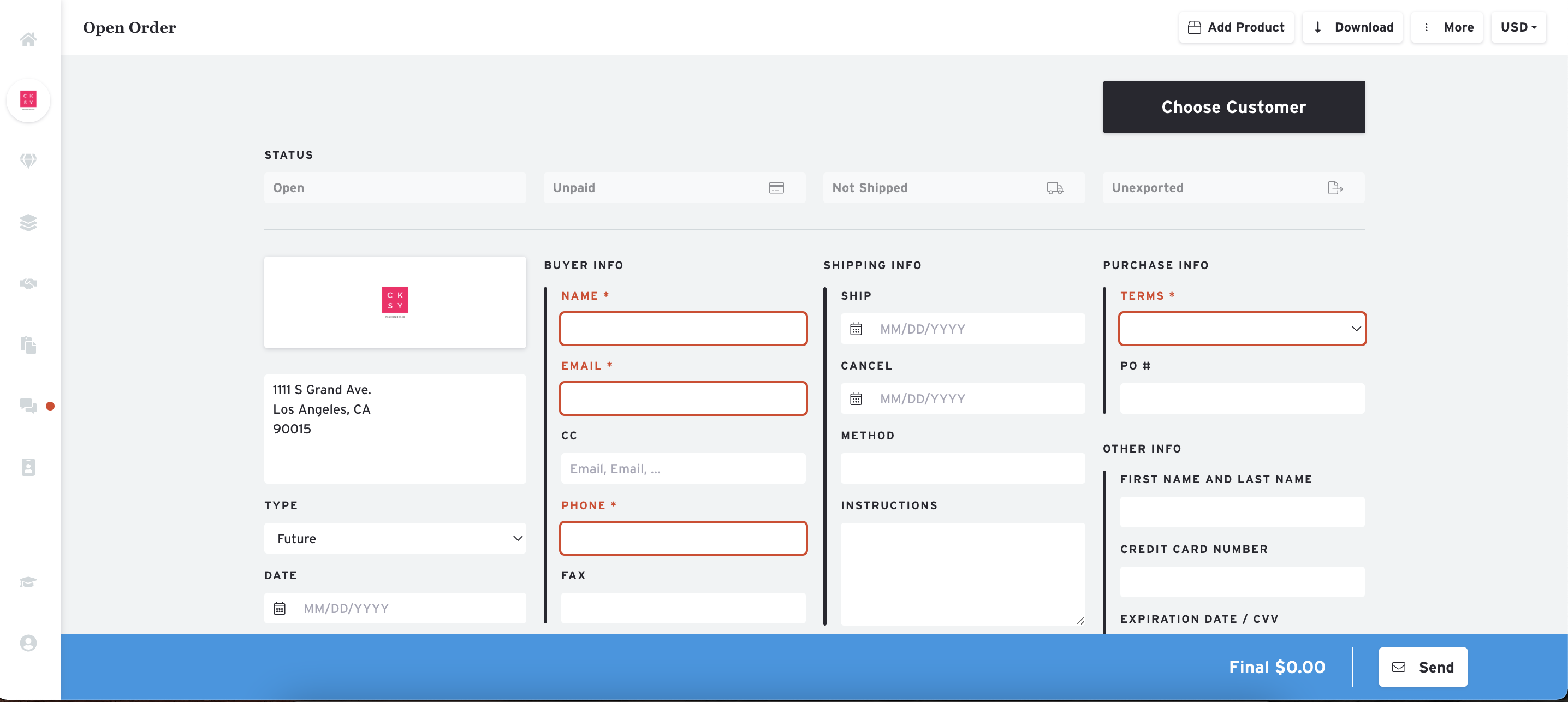This screenshot has width=1568, height=702.
Task: Click the calendar icon in Date field
Action: [x=280, y=608]
